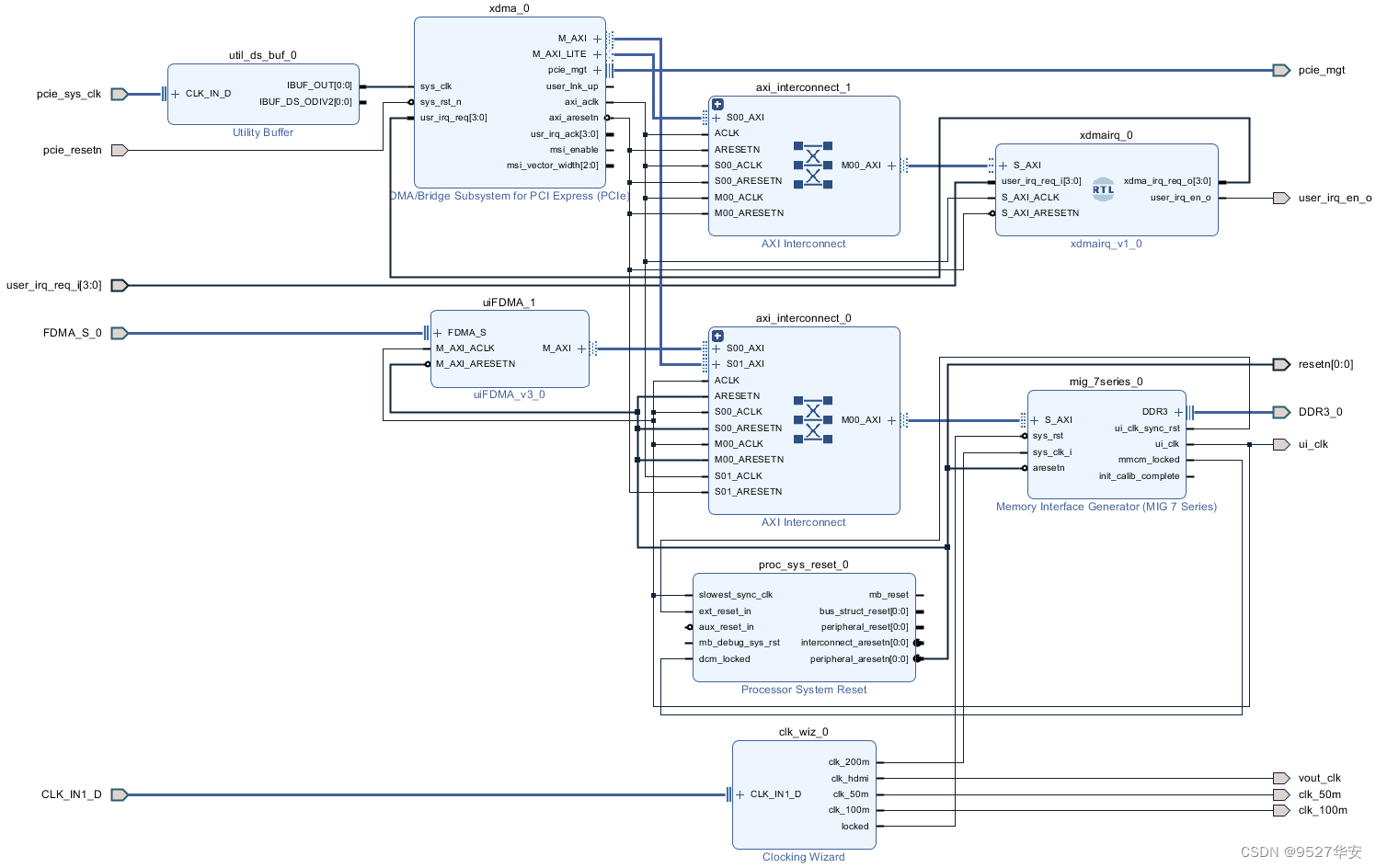This screenshot has width=1376, height=868.
Task: Expand the axi_interconnect_1 block hierarchy
Action: coord(717,105)
